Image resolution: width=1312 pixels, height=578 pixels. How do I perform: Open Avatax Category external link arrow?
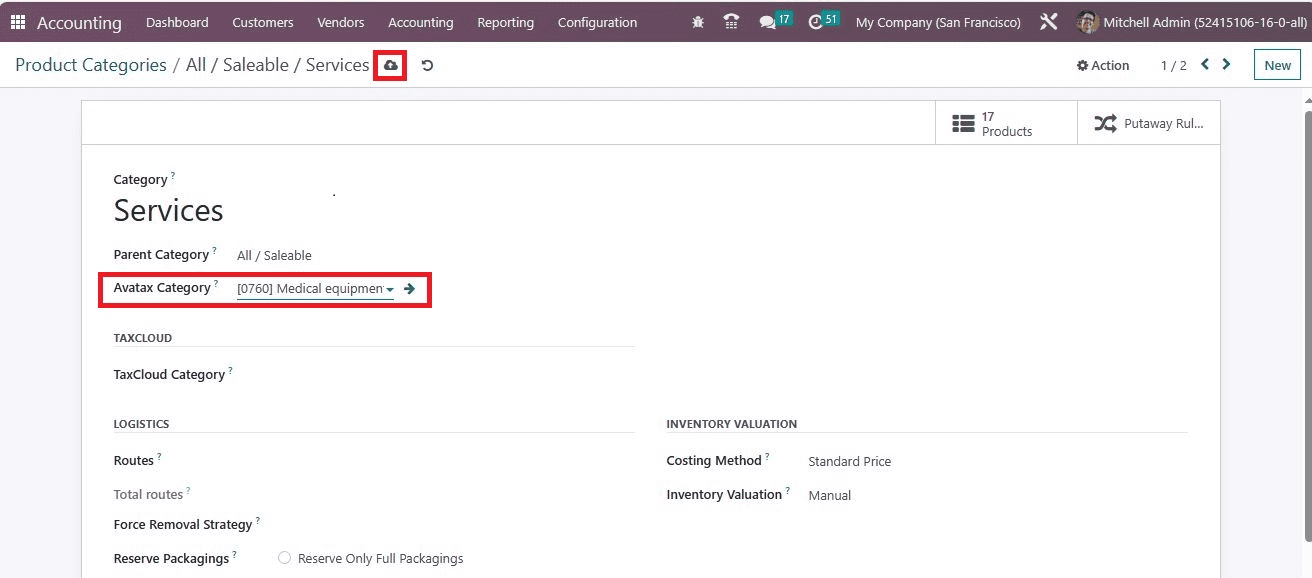click(x=409, y=288)
